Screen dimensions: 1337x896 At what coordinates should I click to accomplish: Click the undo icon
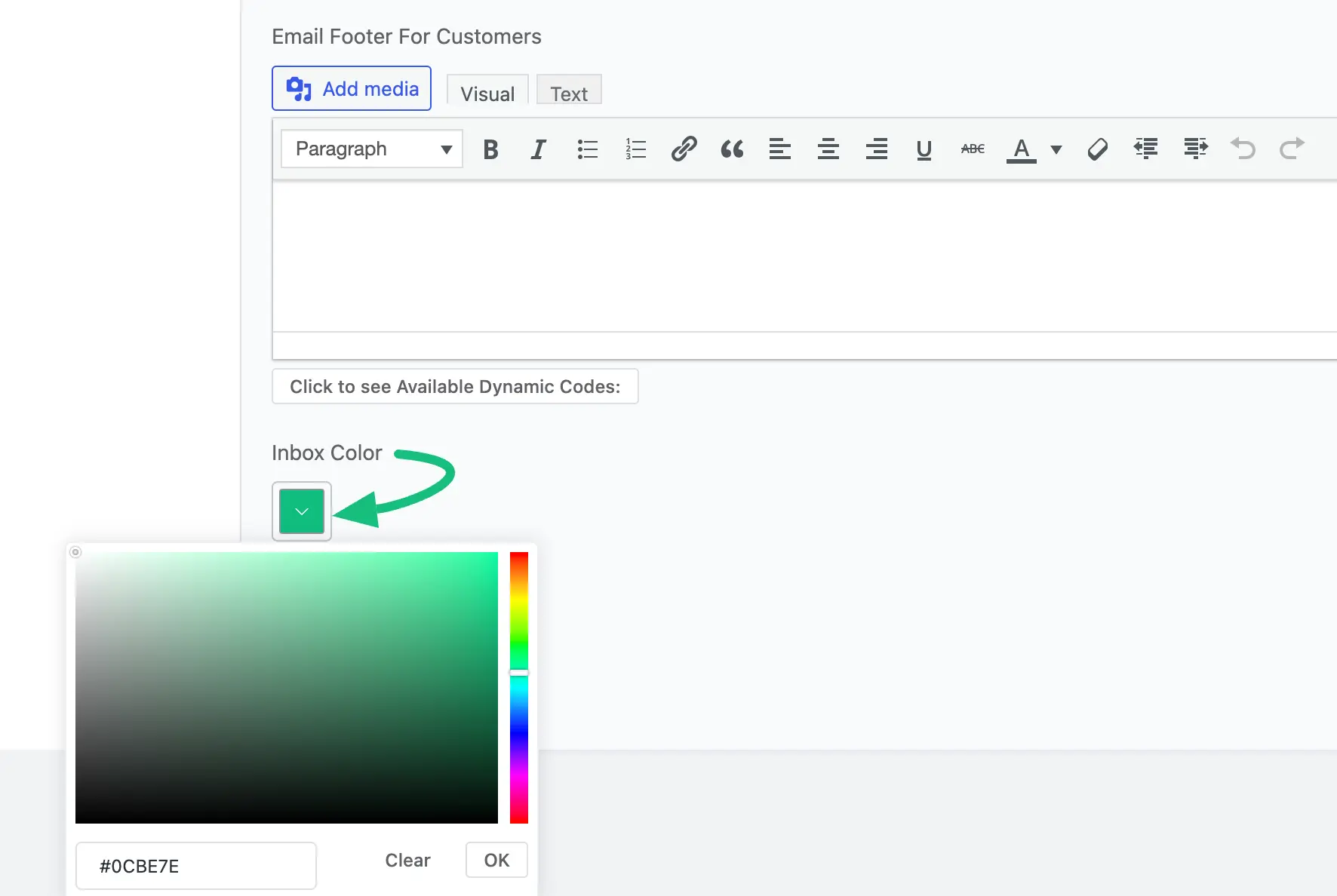tap(1243, 149)
